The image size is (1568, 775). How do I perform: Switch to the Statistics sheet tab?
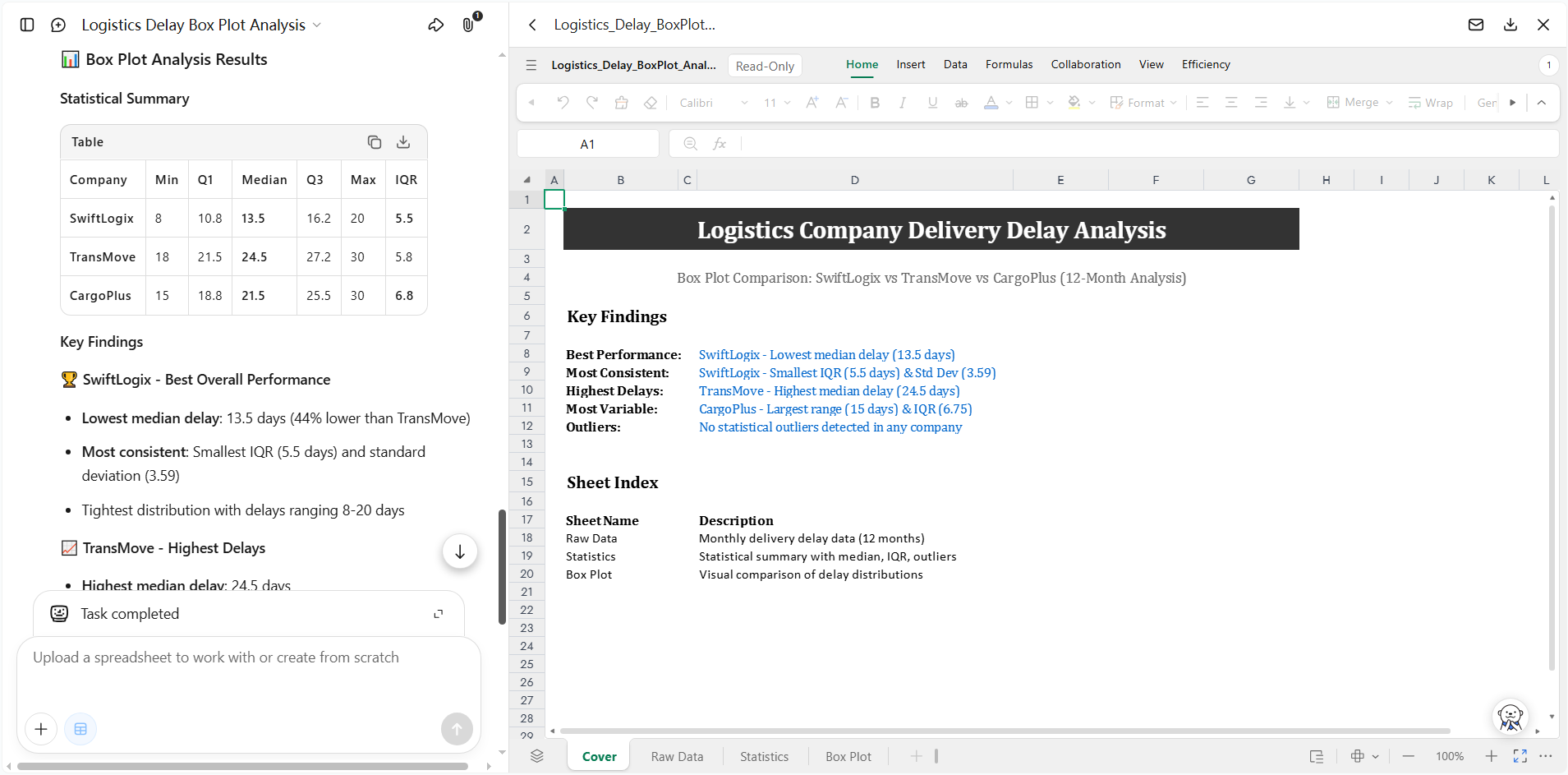point(764,757)
